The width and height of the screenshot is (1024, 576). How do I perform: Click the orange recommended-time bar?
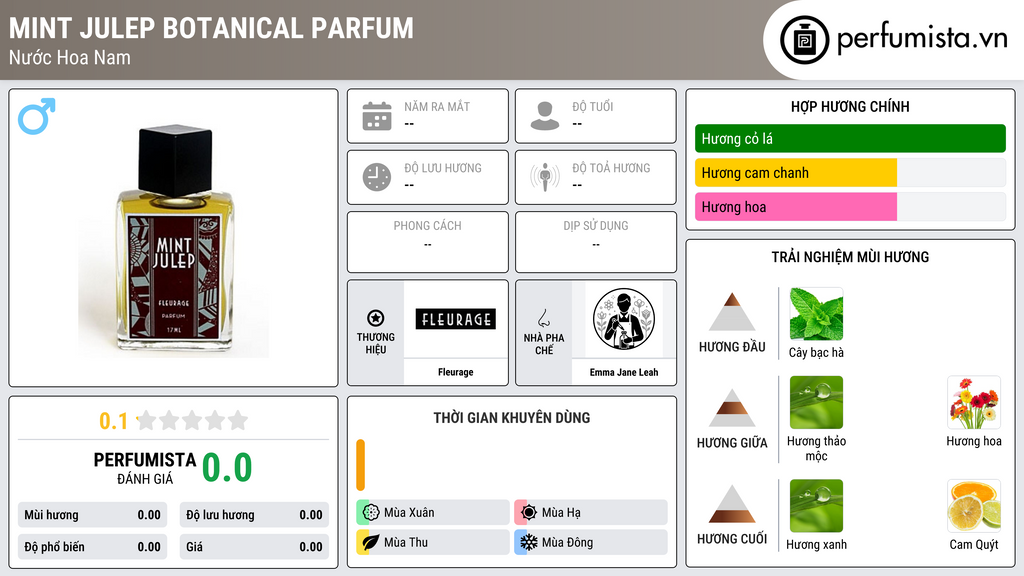pyautogui.click(x=360, y=465)
